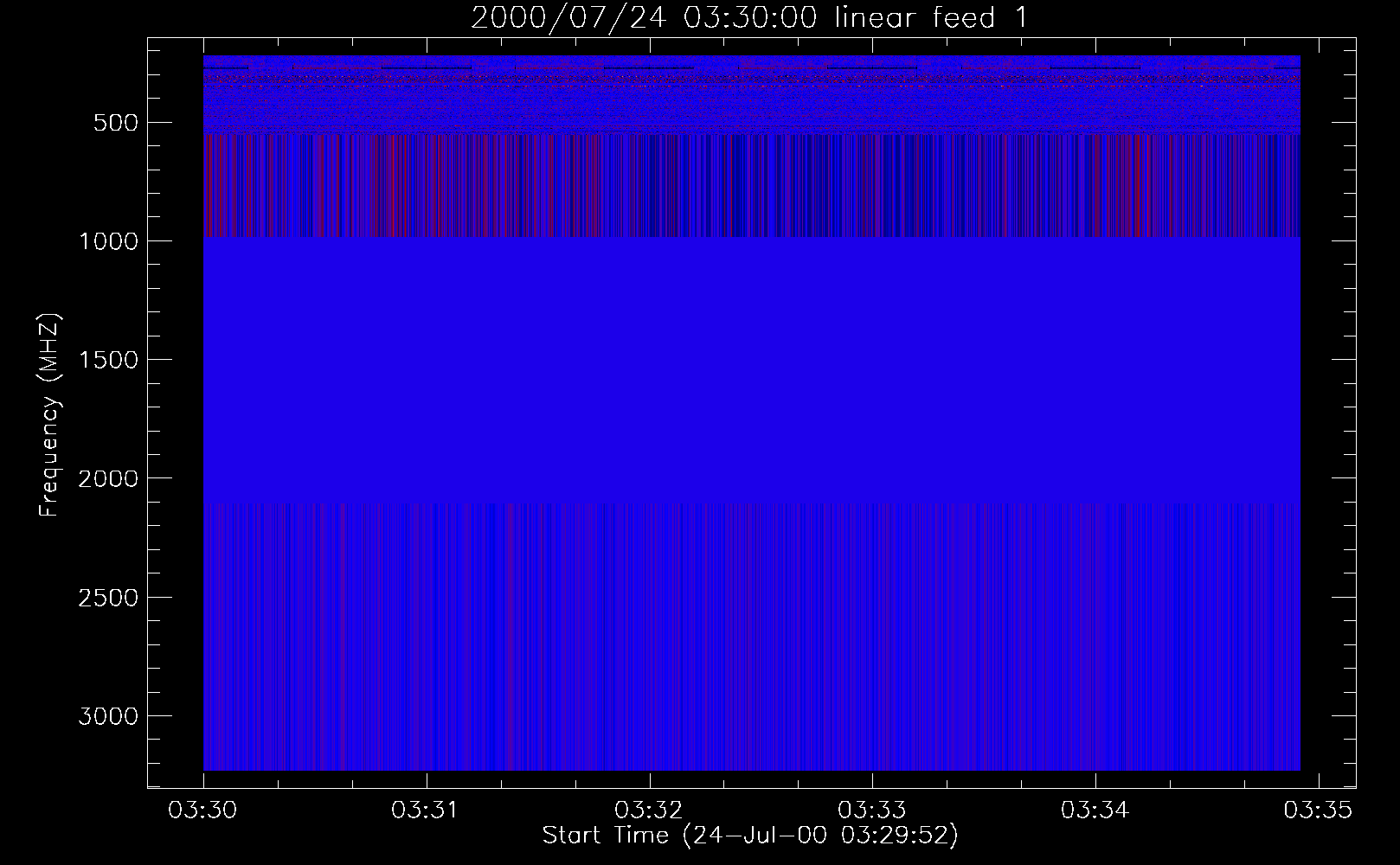The width and height of the screenshot is (1400, 865).
Task: Click the 1000 frequency tick label
Action: pyautogui.click(x=108, y=241)
